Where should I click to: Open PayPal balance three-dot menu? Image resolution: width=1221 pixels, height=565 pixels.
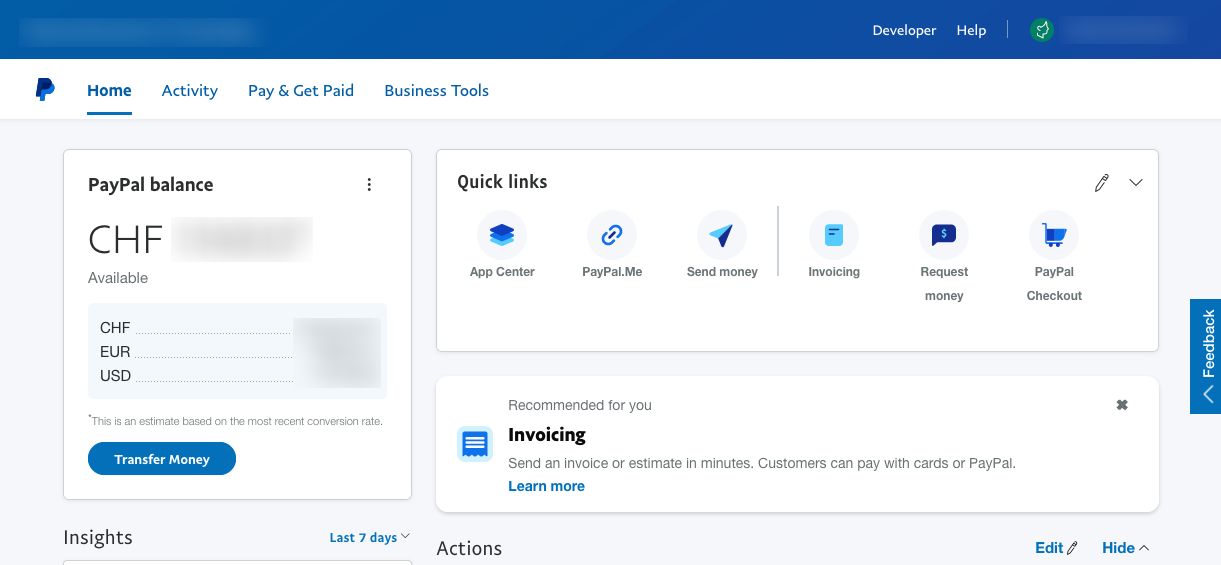click(369, 185)
